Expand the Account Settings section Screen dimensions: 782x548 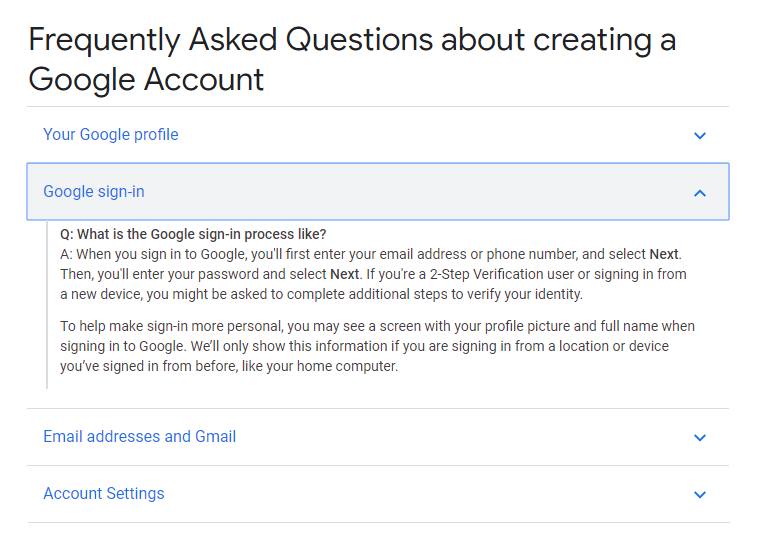pos(378,494)
